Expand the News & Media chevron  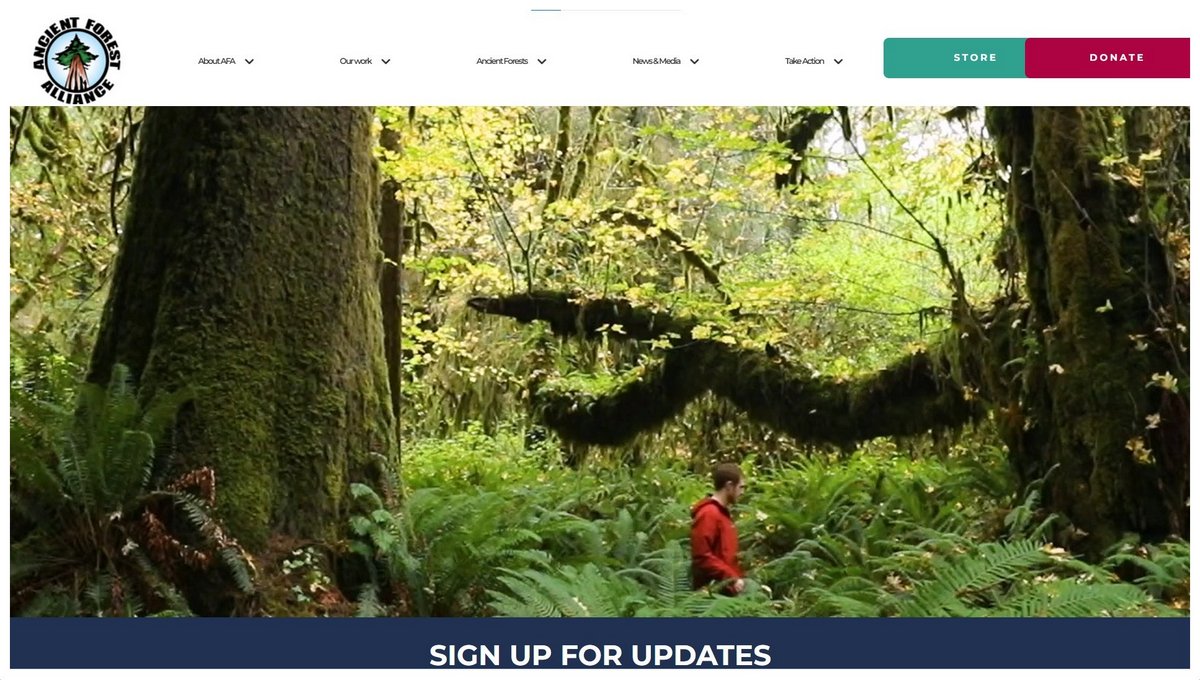click(x=694, y=62)
